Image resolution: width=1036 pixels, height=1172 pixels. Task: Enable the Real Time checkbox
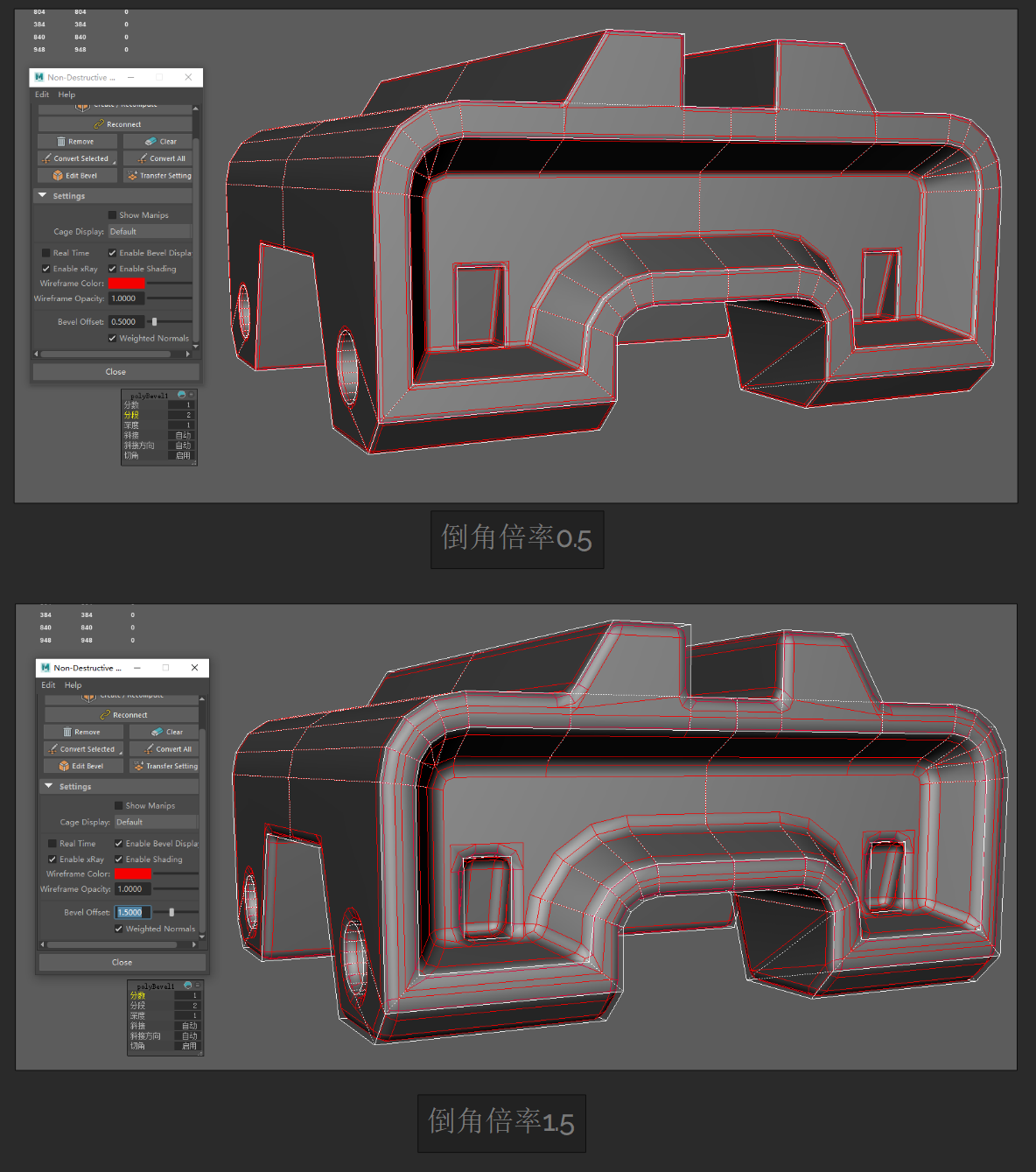pos(45,253)
